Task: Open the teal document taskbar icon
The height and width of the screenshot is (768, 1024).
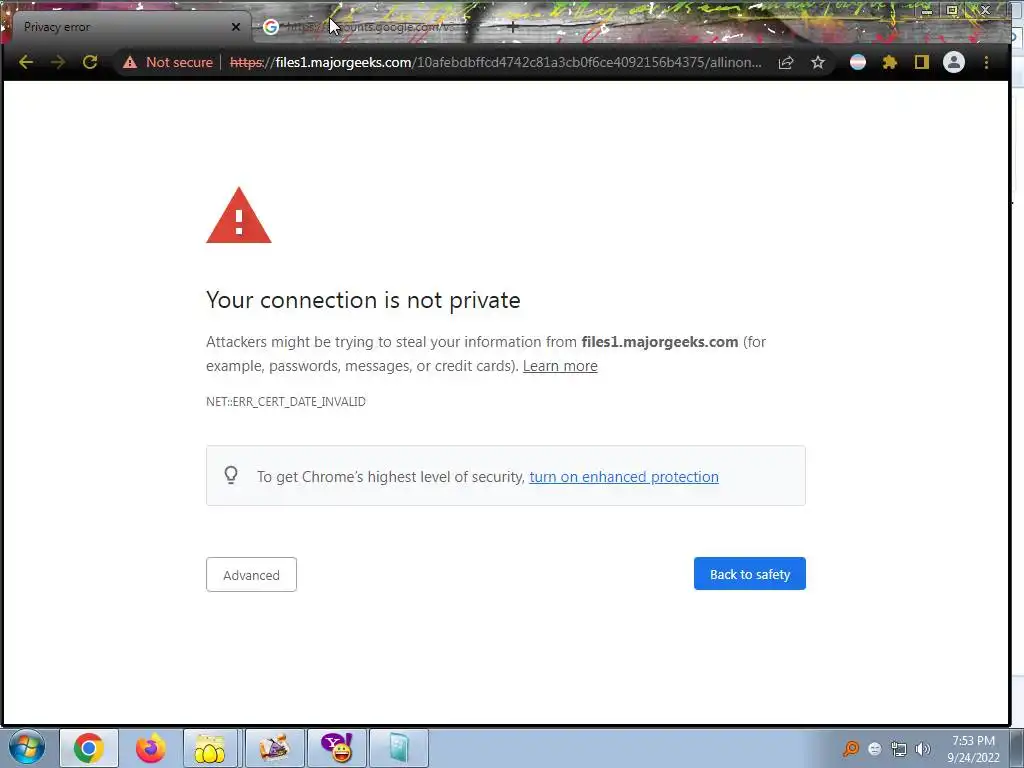Action: pos(399,748)
